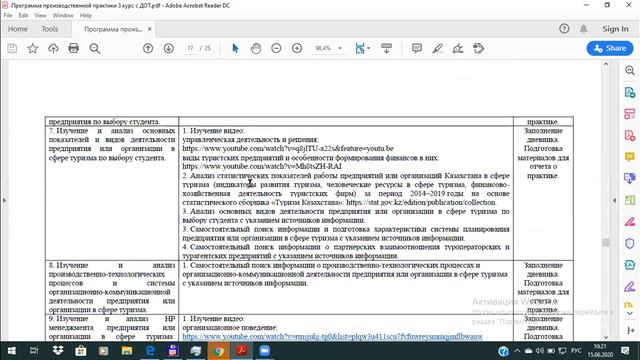
Task: Bookmark with the star icon
Action: [33, 49]
